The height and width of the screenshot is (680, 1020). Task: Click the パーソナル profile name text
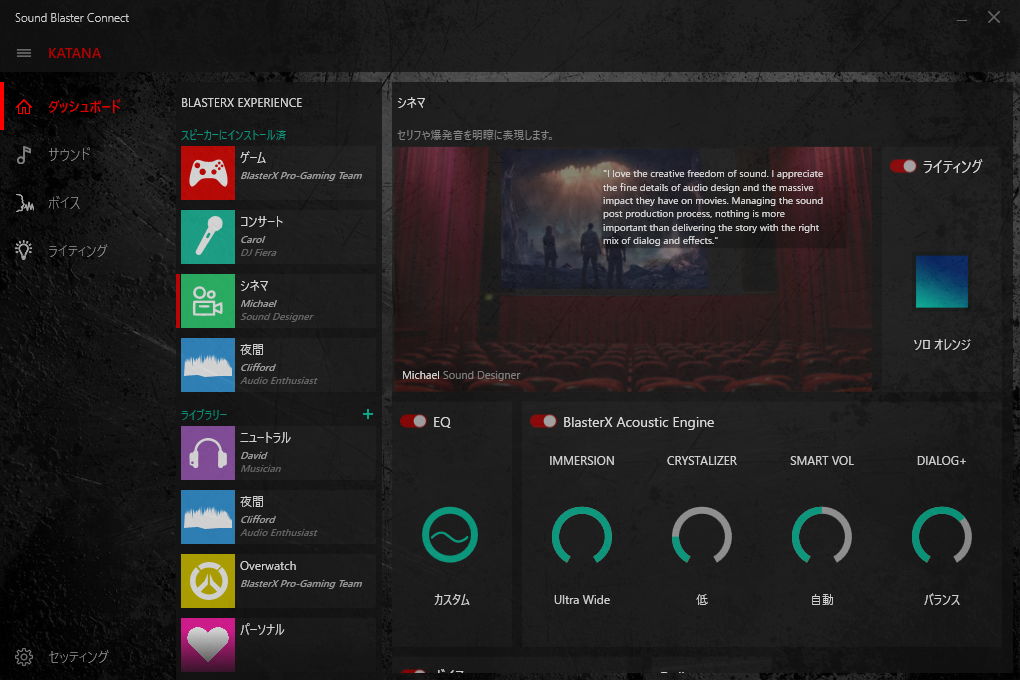(x=262, y=630)
